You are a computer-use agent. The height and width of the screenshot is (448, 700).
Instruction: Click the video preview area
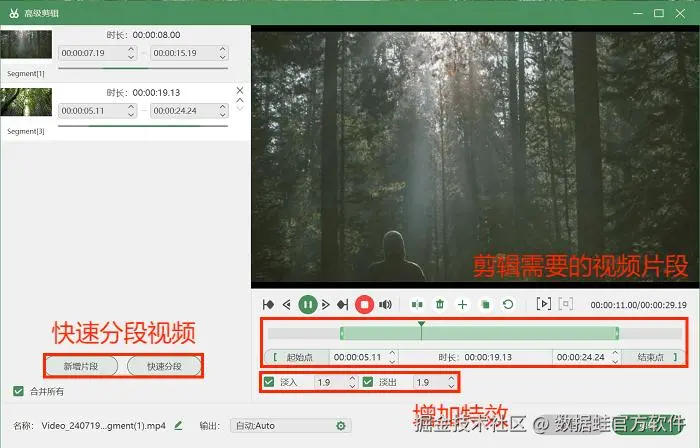(x=475, y=157)
